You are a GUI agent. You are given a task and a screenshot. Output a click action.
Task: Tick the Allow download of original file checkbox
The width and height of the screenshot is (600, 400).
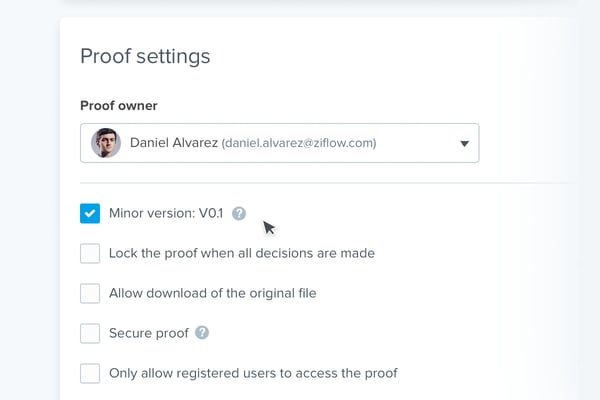click(90, 293)
